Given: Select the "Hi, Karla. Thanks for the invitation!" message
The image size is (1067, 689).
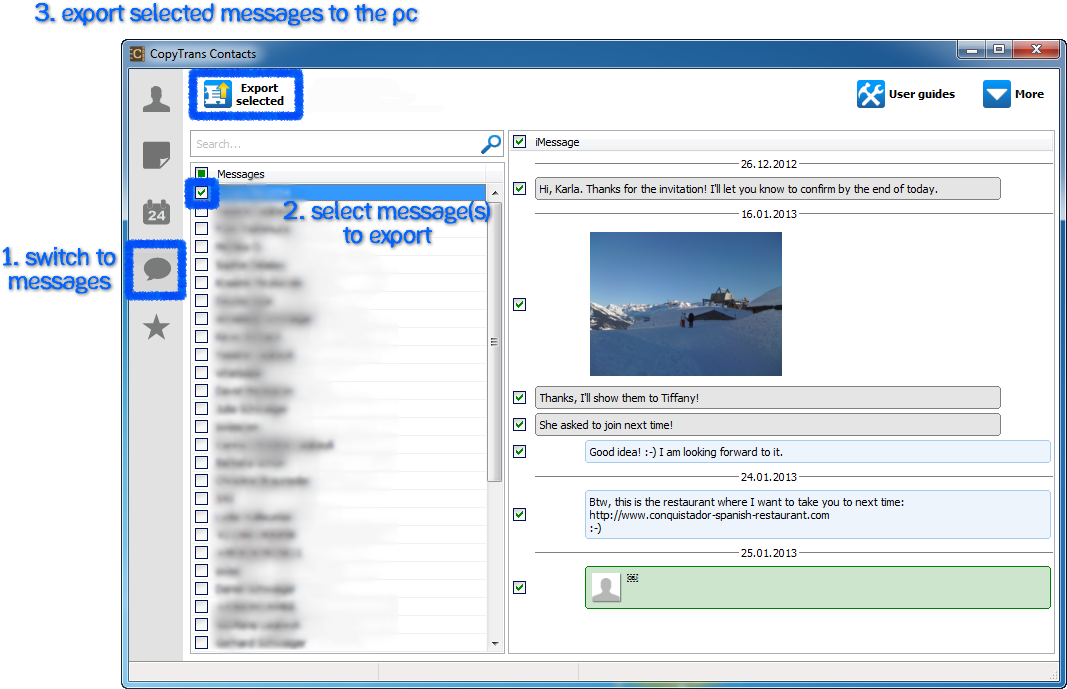Looking at the screenshot, I should pos(768,188).
